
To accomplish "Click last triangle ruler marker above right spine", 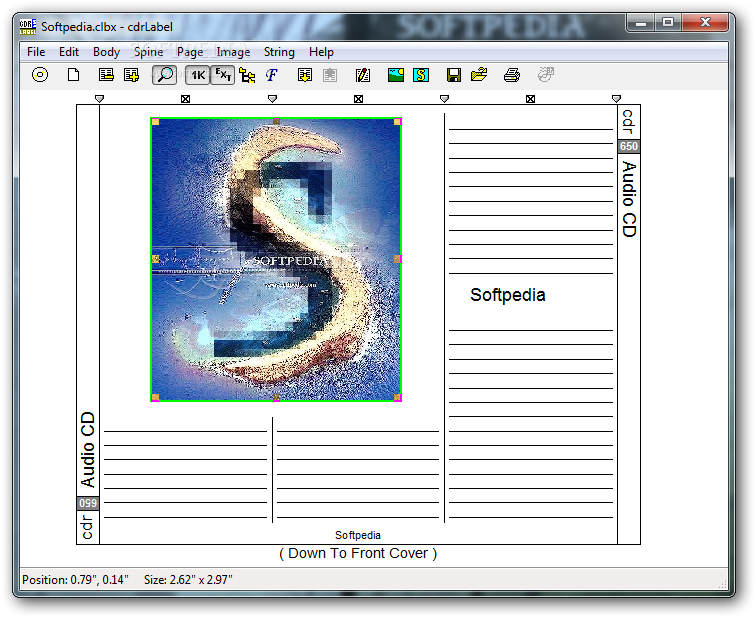I will (x=616, y=99).
